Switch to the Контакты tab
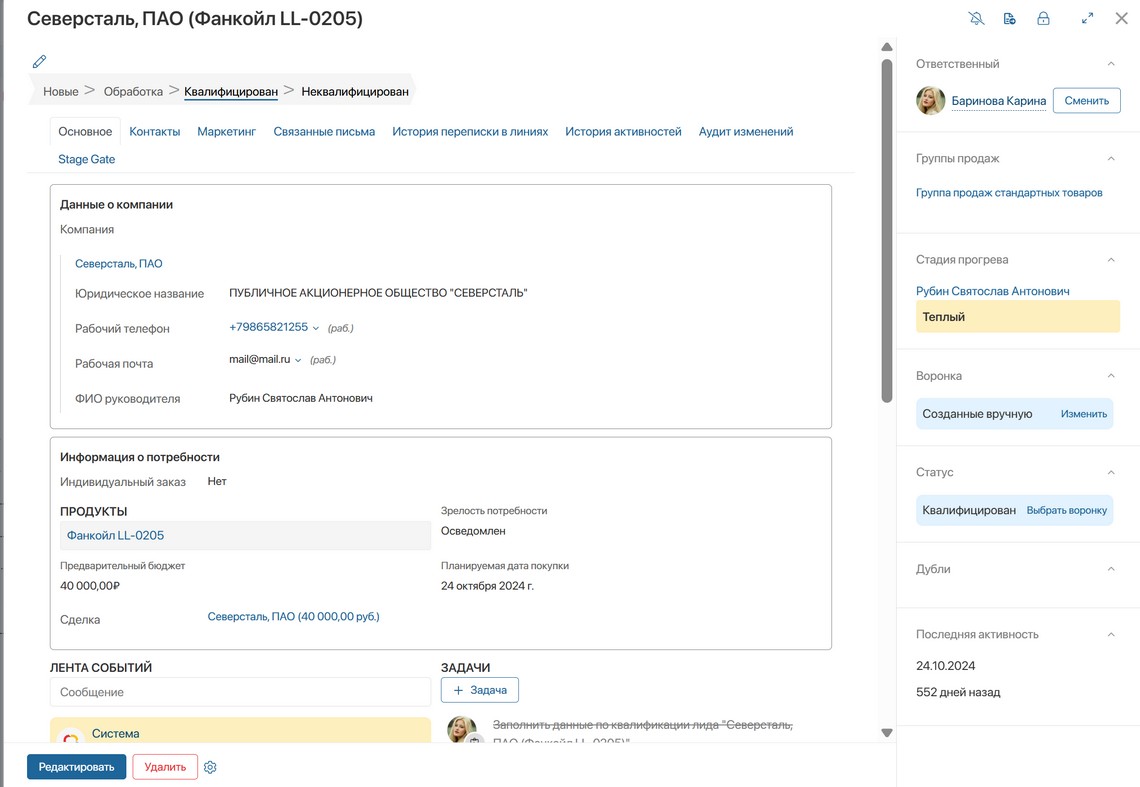The image size is (1140, 787). [x=155, y=132]
